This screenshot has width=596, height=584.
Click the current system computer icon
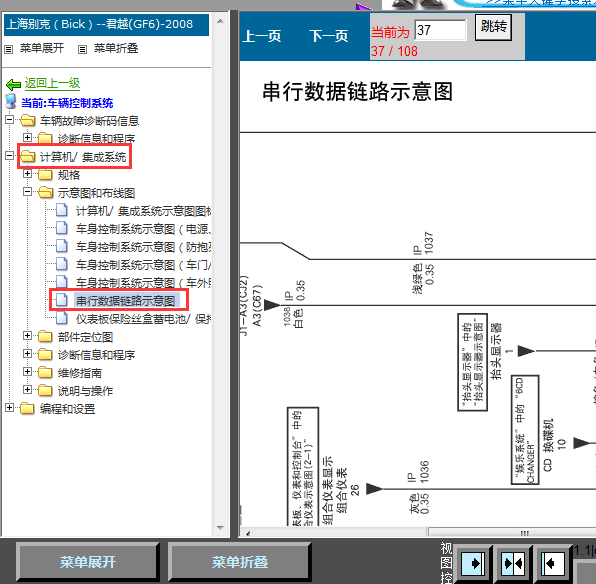pyautogui.click(x=11, y=102)
